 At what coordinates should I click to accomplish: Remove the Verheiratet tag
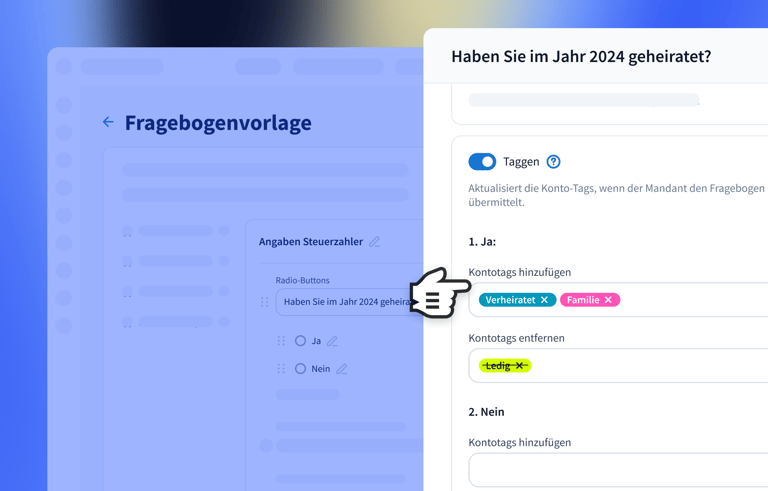click(x=545, y=300)
